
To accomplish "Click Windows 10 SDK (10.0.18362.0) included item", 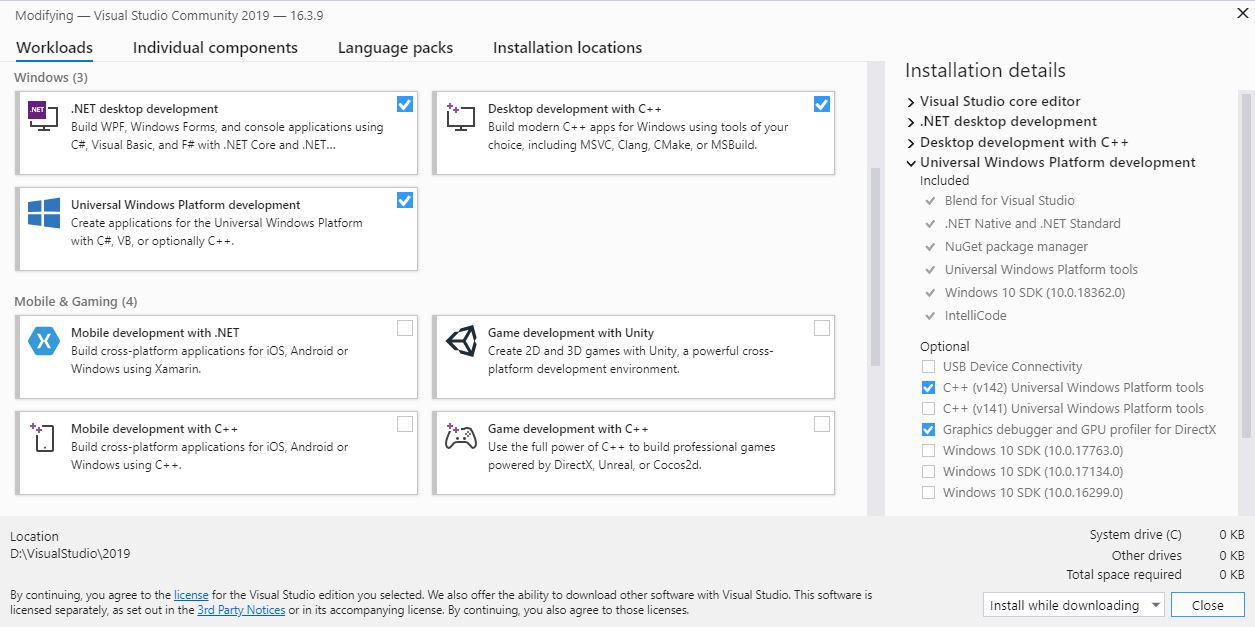I will (1035, 293).
